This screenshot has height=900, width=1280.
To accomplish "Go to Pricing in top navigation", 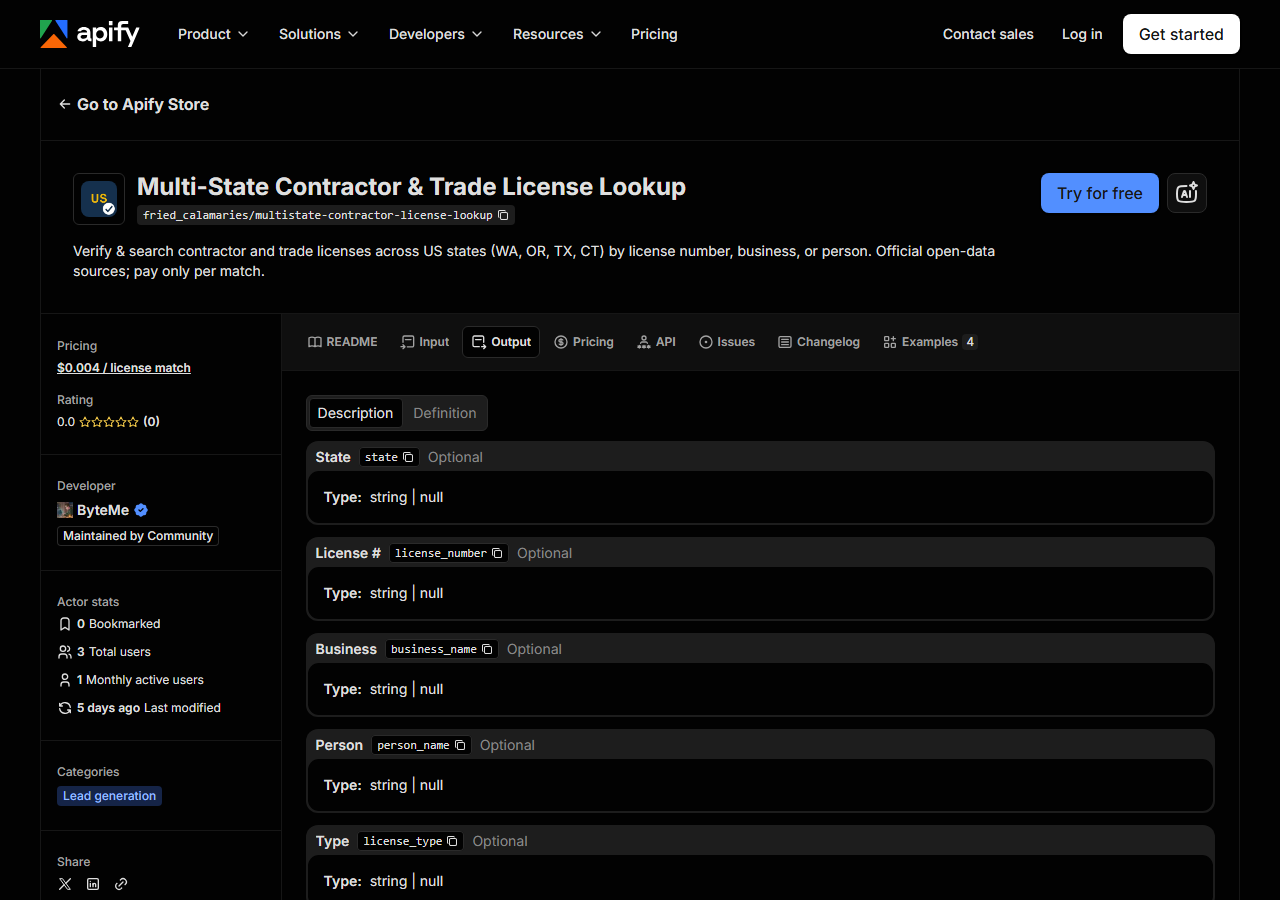I will coord(654,34).
